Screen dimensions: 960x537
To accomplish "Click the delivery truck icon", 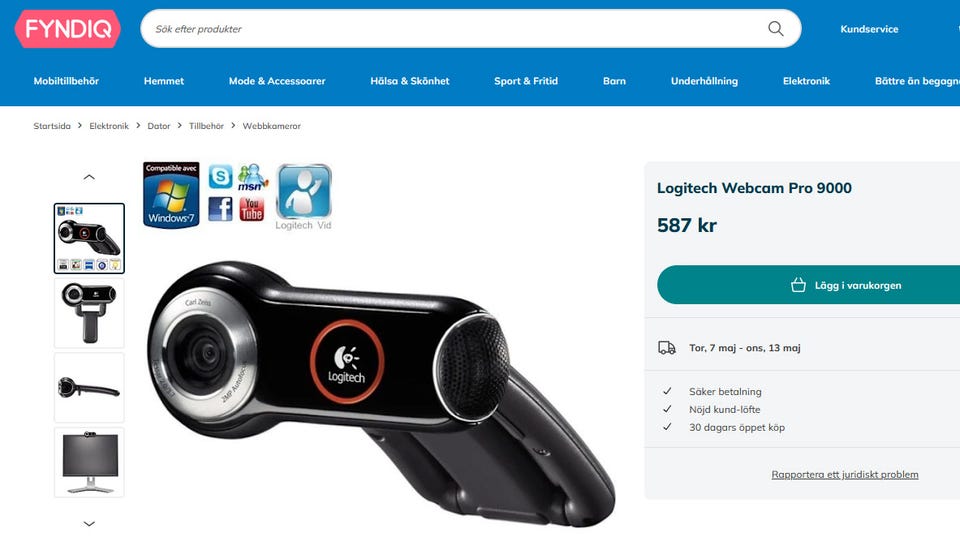I will click(667, 348).
